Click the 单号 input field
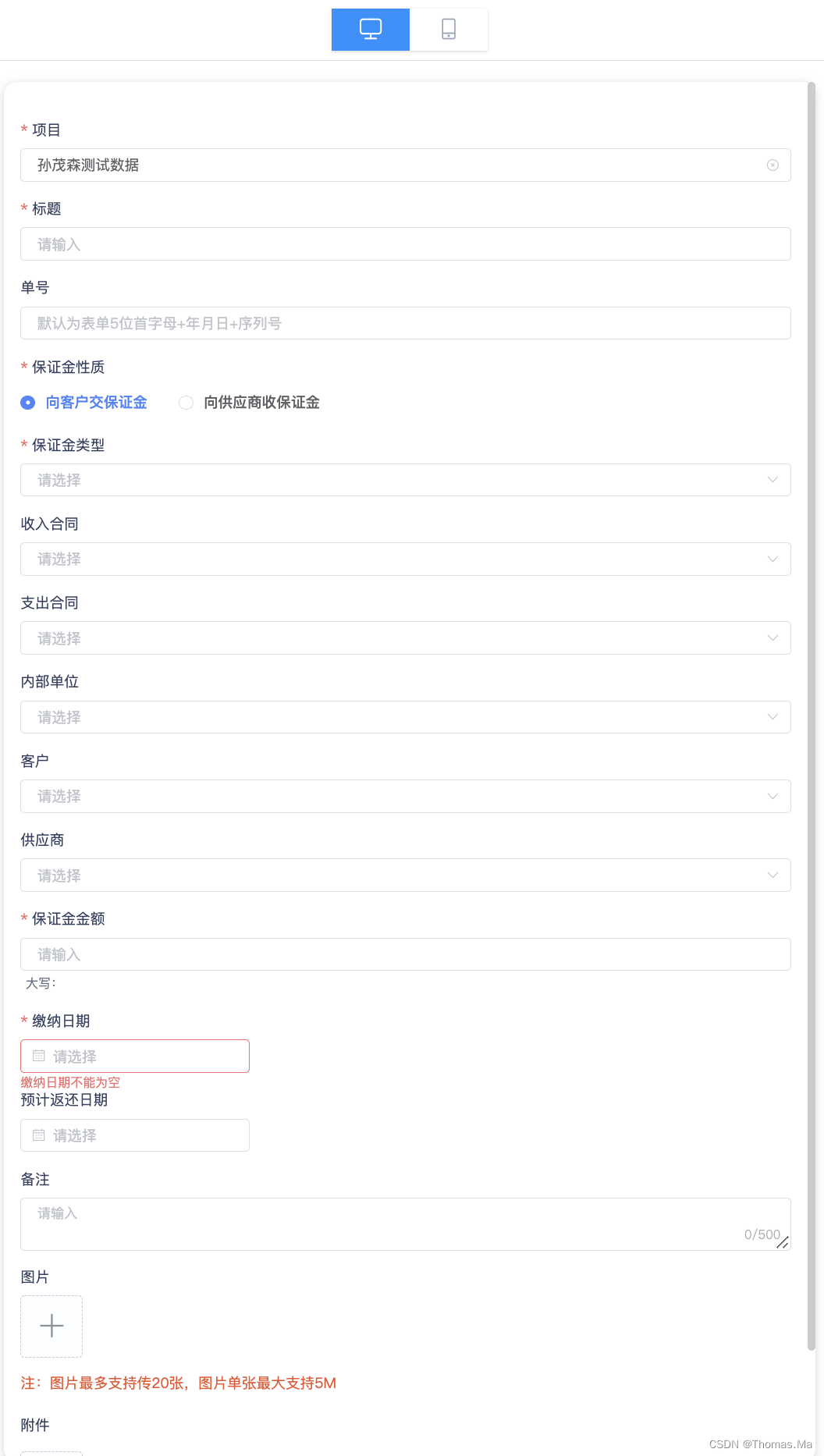The height and width of the screenshot is (1456, 824). [x=406, y=323]
